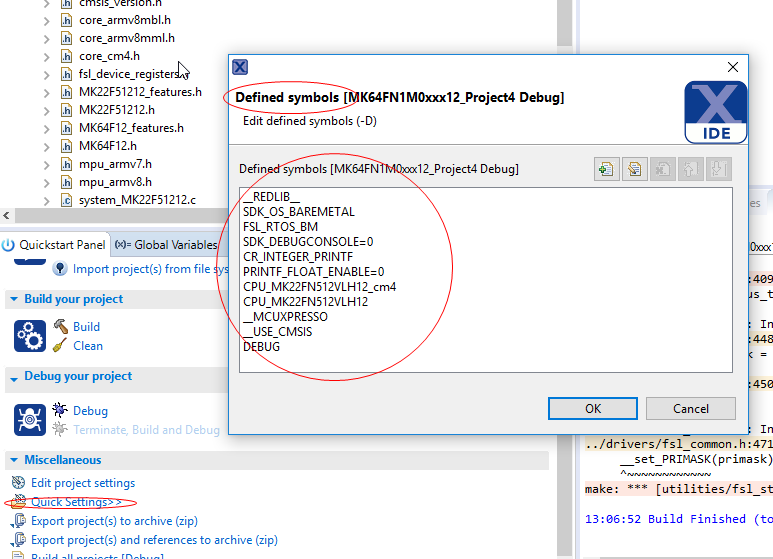Image resolution: width=773 pixels, height=559 pixels.
Task: Click the Export project and references icon
Action: coord(19,540)
